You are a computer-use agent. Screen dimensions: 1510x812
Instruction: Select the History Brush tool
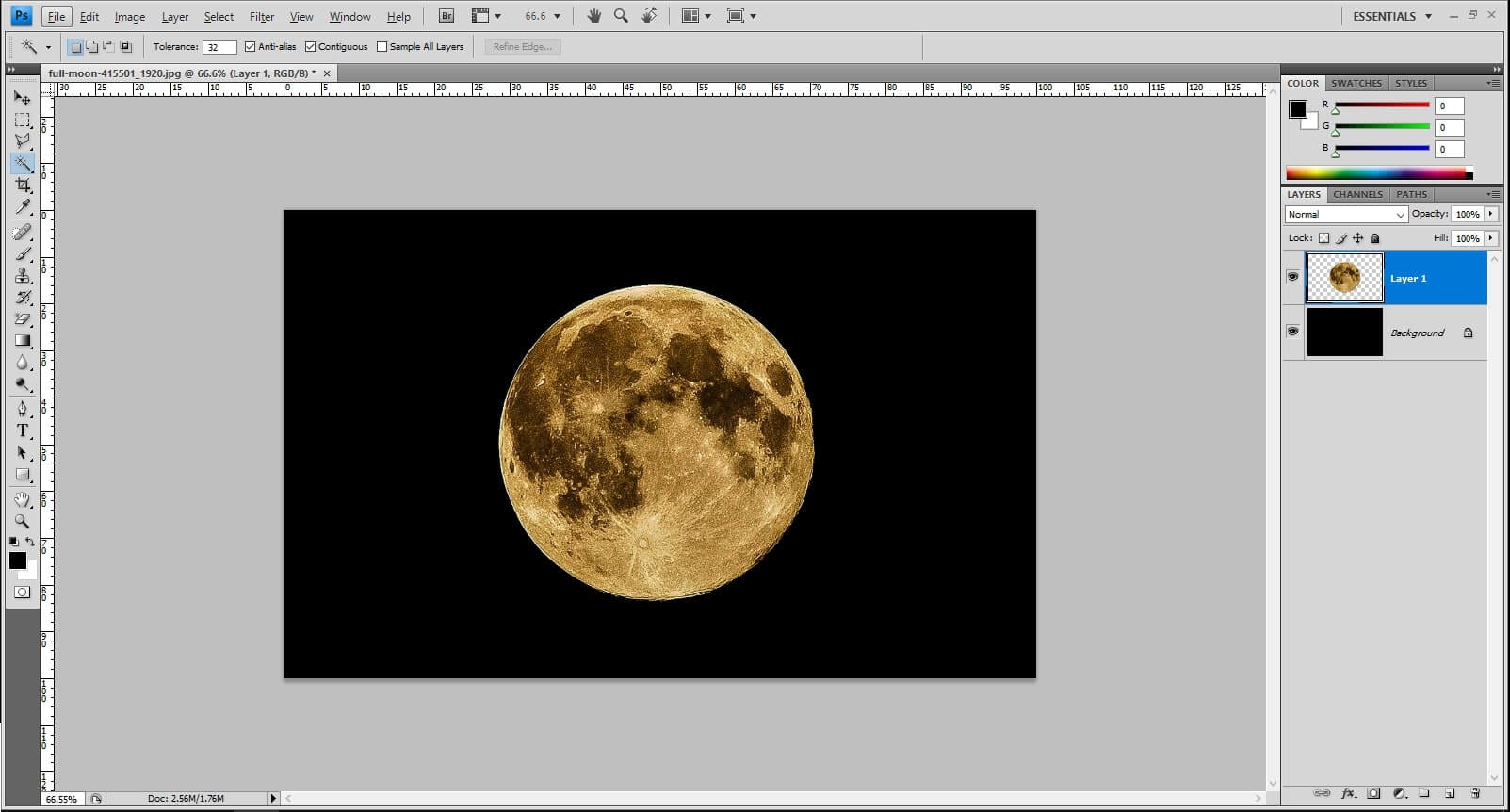[x=23, y=297]
